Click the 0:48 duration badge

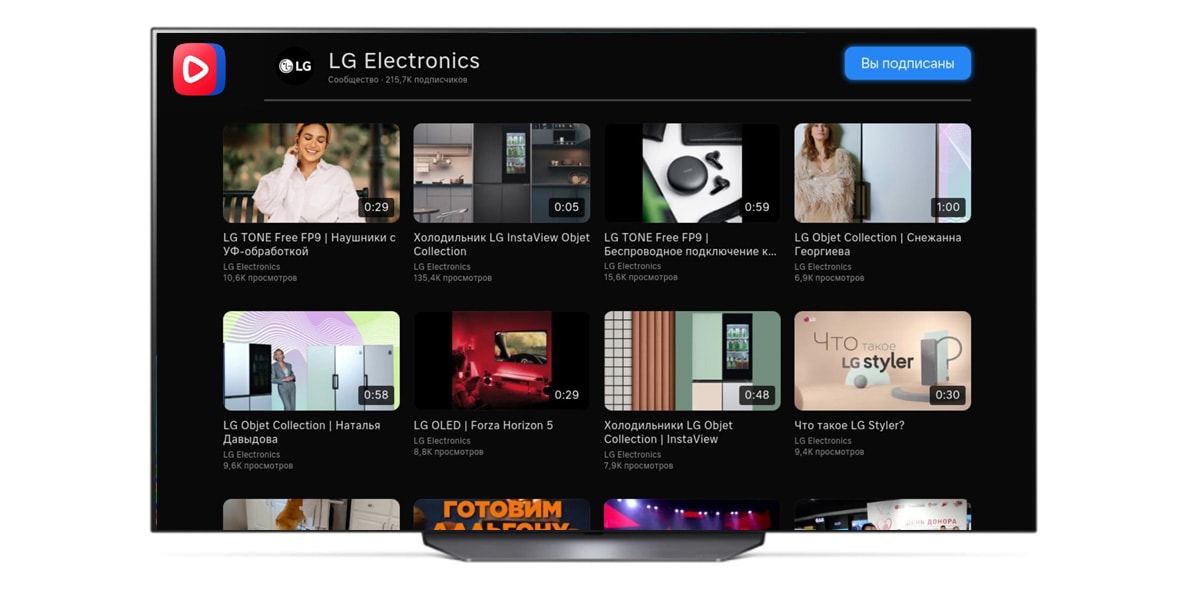click(757, 395)
